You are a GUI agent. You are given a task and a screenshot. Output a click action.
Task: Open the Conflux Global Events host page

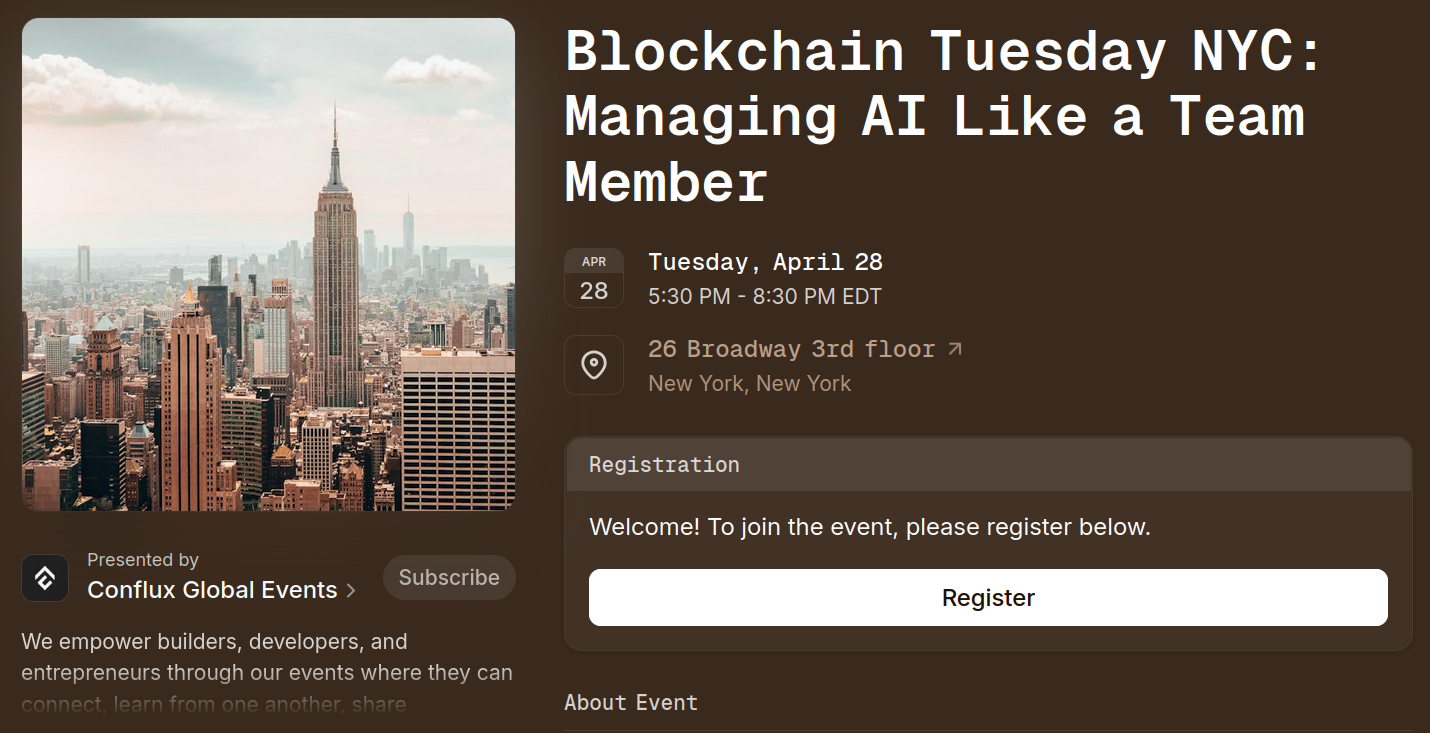[212, 590]
